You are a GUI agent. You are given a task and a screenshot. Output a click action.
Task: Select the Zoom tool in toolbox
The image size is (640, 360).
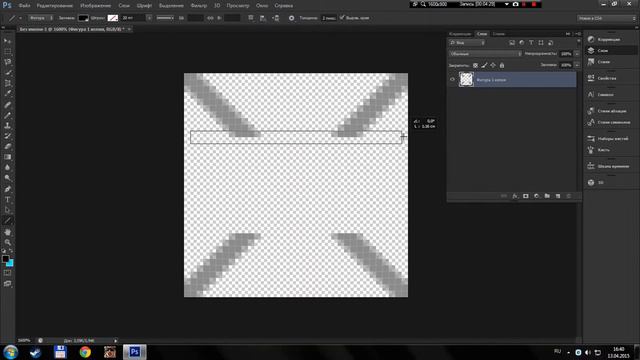pos(7,242)
